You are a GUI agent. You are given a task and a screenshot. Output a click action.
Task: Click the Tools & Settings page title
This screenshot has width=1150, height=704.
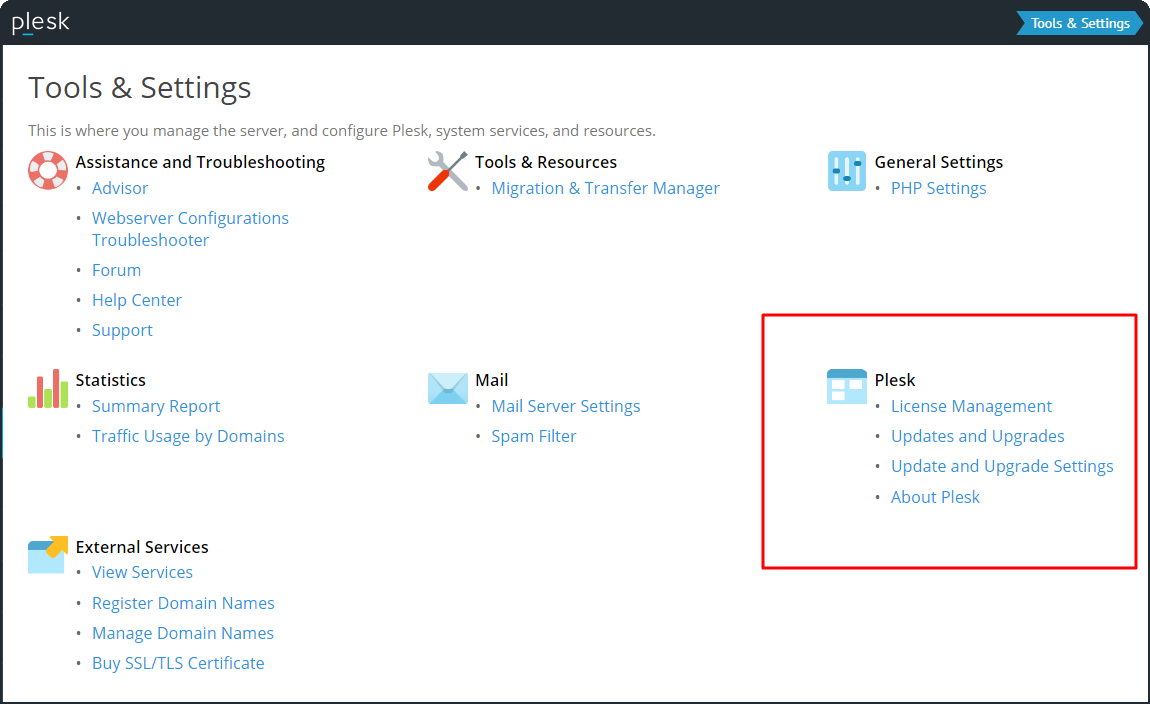(x=139, y=87)
